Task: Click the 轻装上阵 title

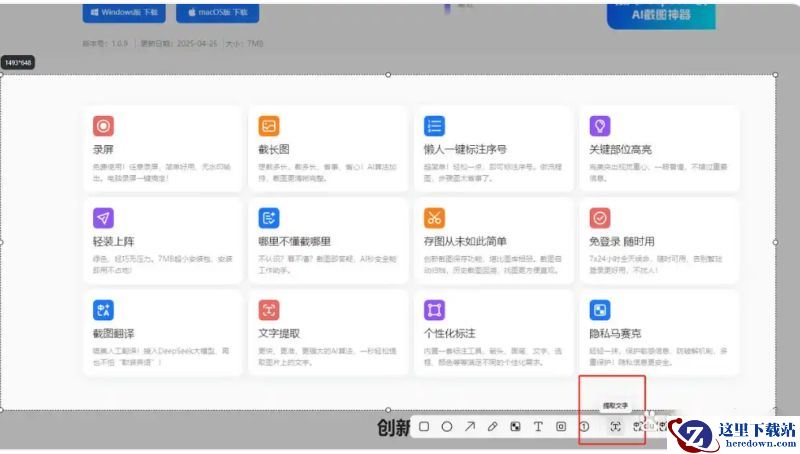Action: (x=113, y=241)
